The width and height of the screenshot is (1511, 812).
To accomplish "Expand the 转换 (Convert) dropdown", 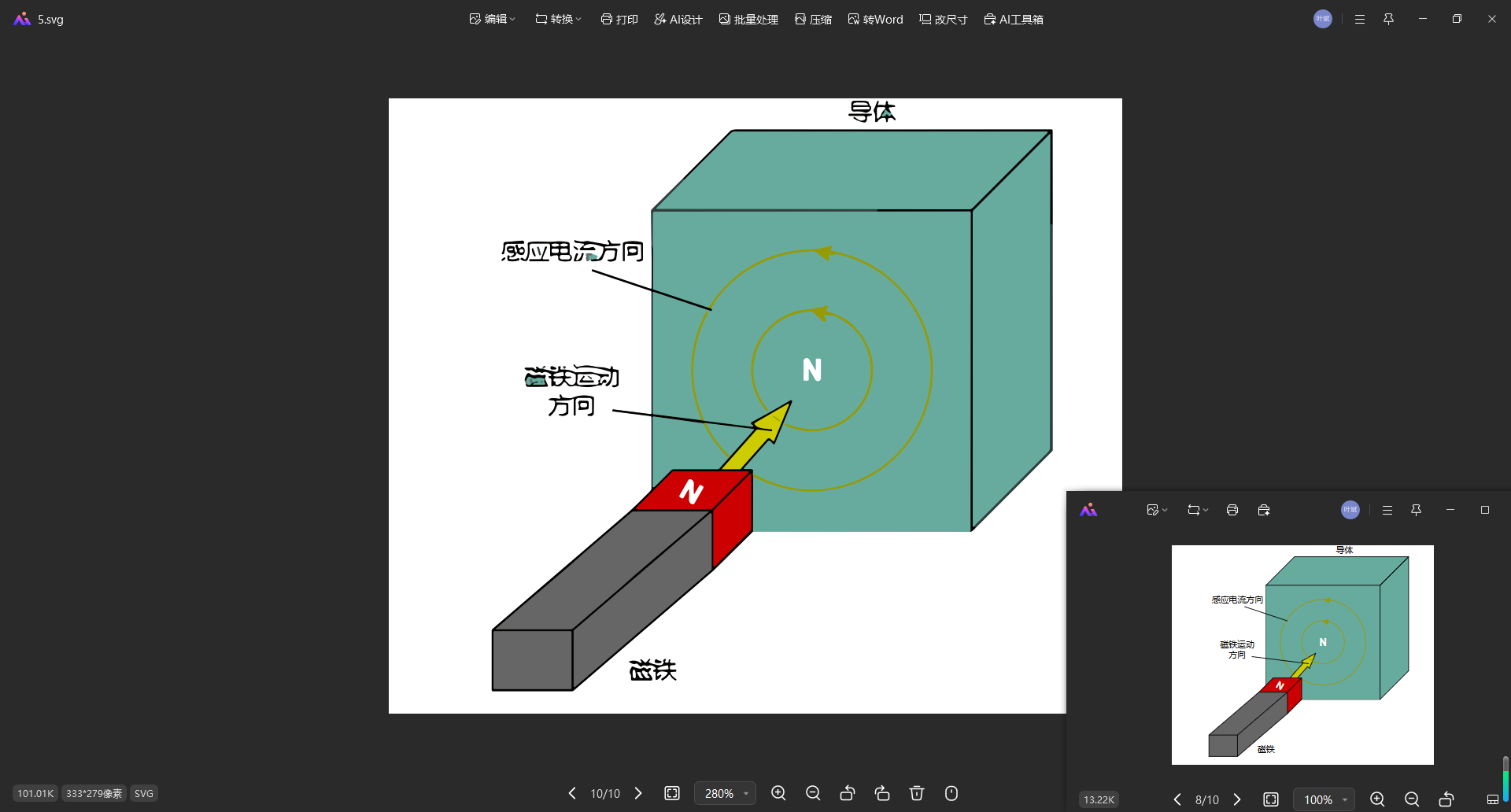I will coord(558,19).
